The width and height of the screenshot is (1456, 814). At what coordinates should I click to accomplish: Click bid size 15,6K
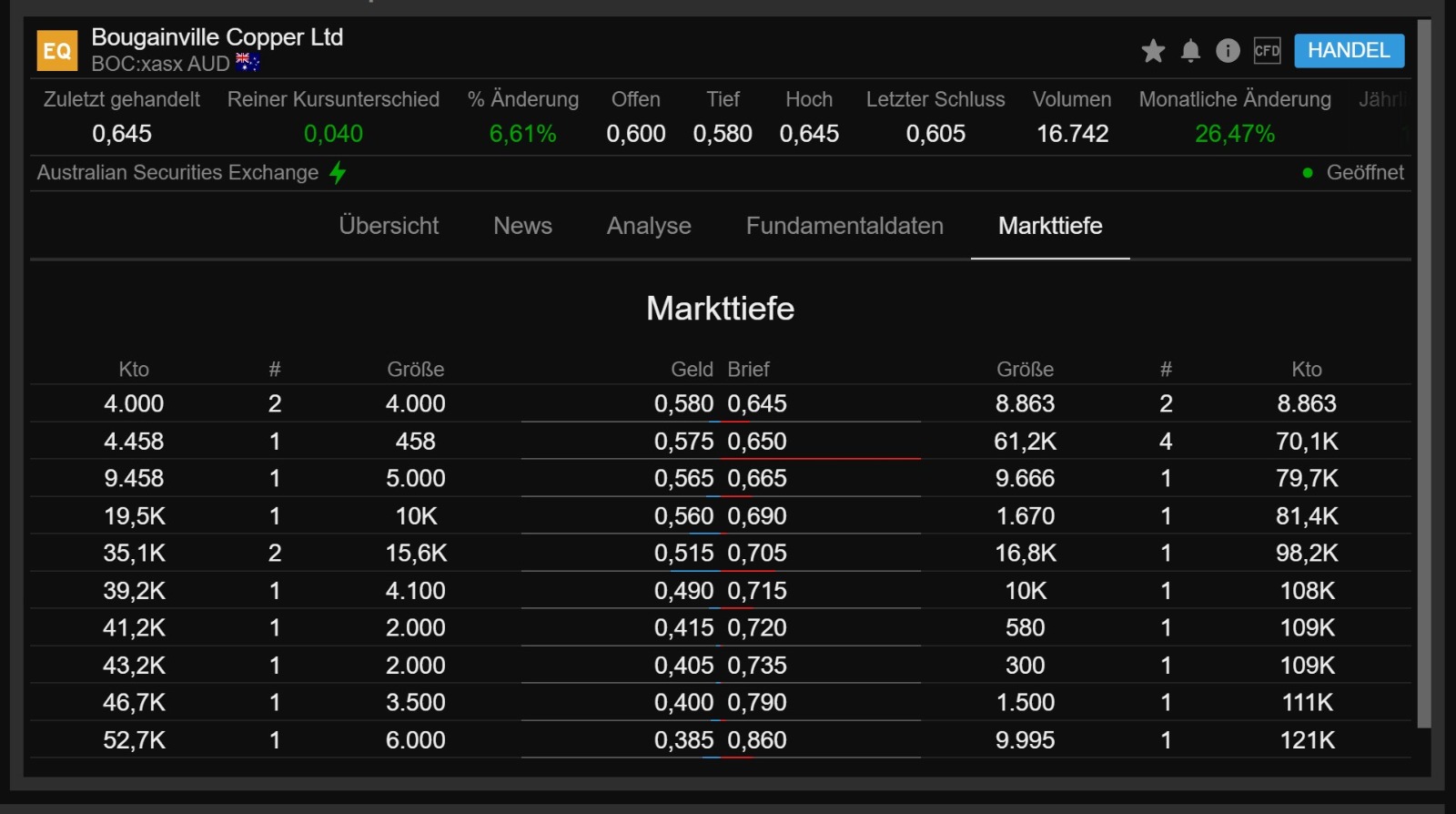coord(416,554)
